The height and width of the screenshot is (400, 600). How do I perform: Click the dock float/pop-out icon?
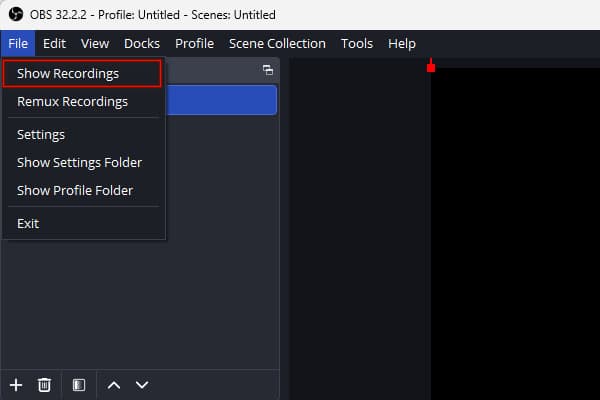tap(268, 70)
